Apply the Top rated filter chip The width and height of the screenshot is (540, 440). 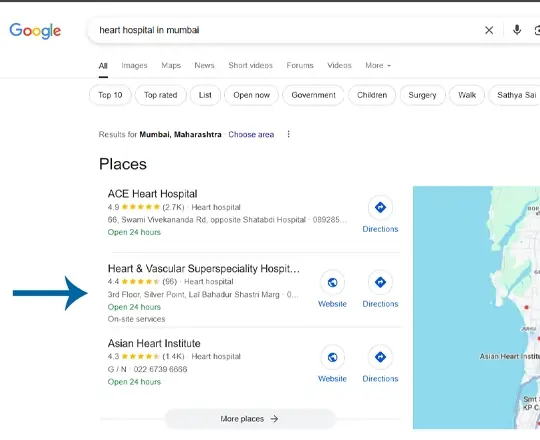pos(160,95)
